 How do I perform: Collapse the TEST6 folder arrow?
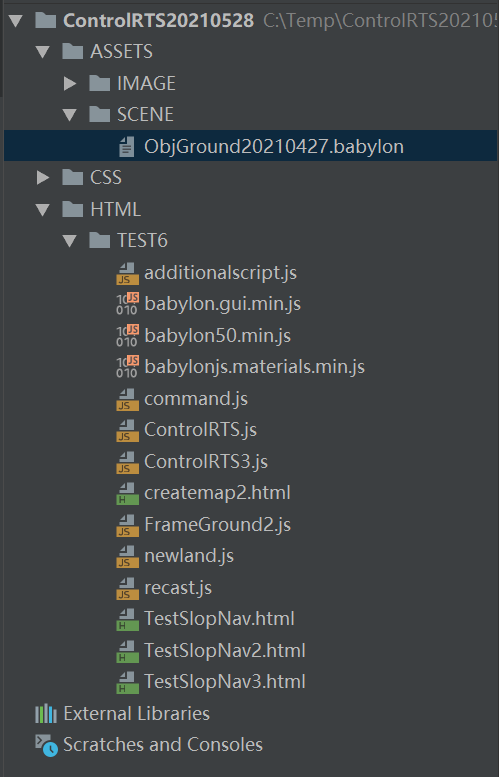tap(70, 241)
